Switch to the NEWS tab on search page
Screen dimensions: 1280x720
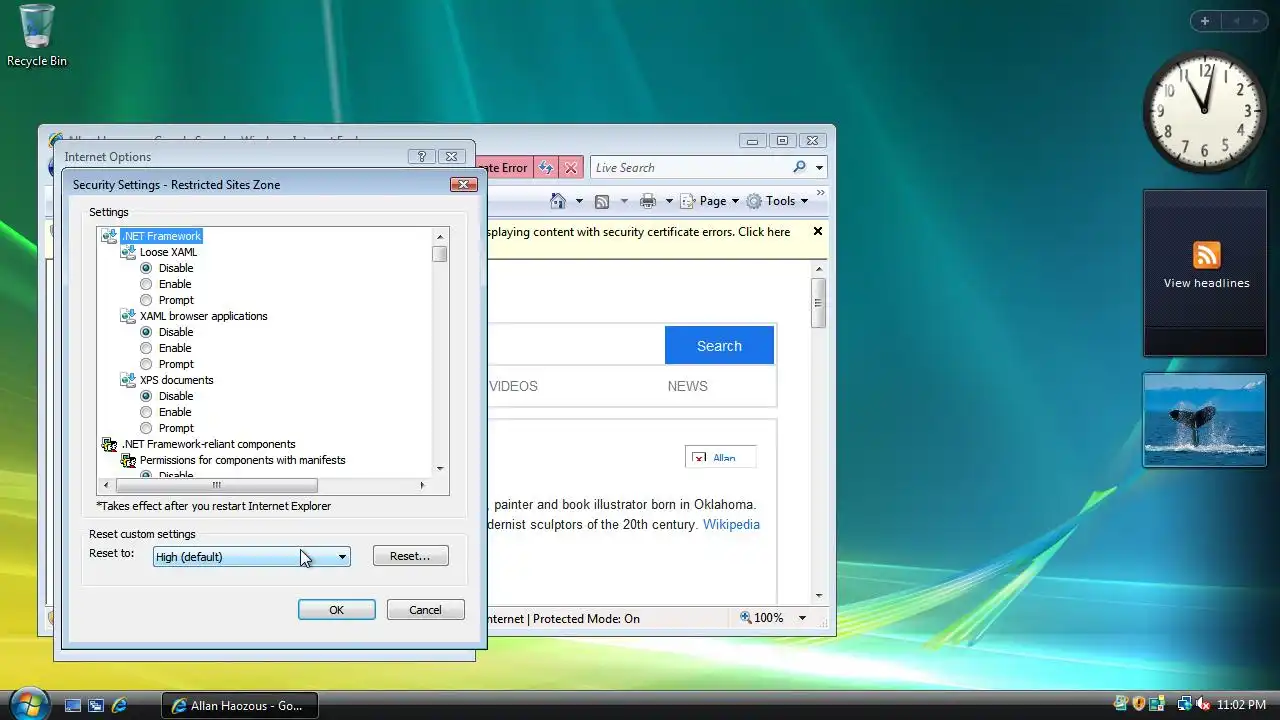click(687, 386)
